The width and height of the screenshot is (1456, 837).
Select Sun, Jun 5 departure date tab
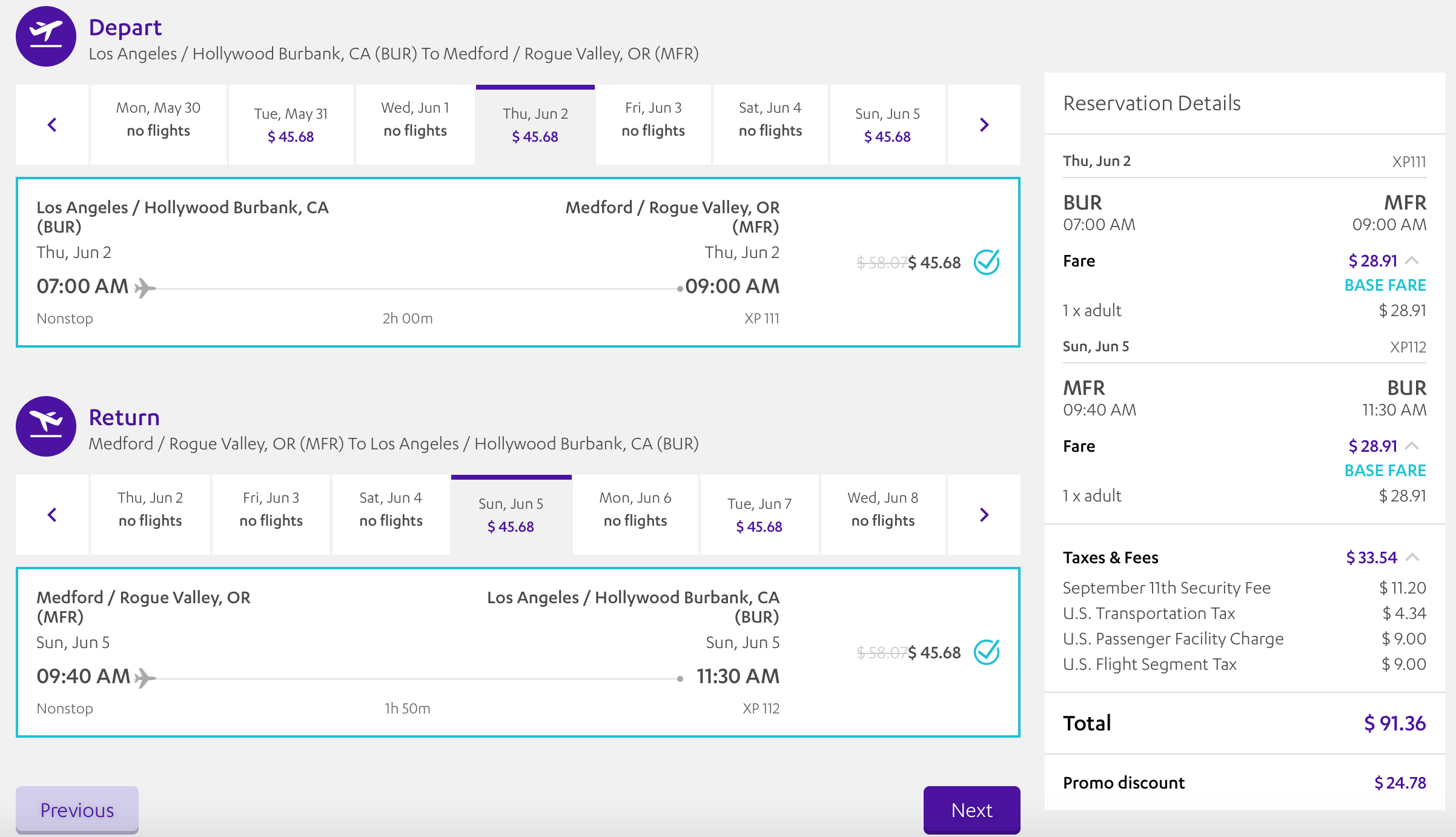click(887, 125)
